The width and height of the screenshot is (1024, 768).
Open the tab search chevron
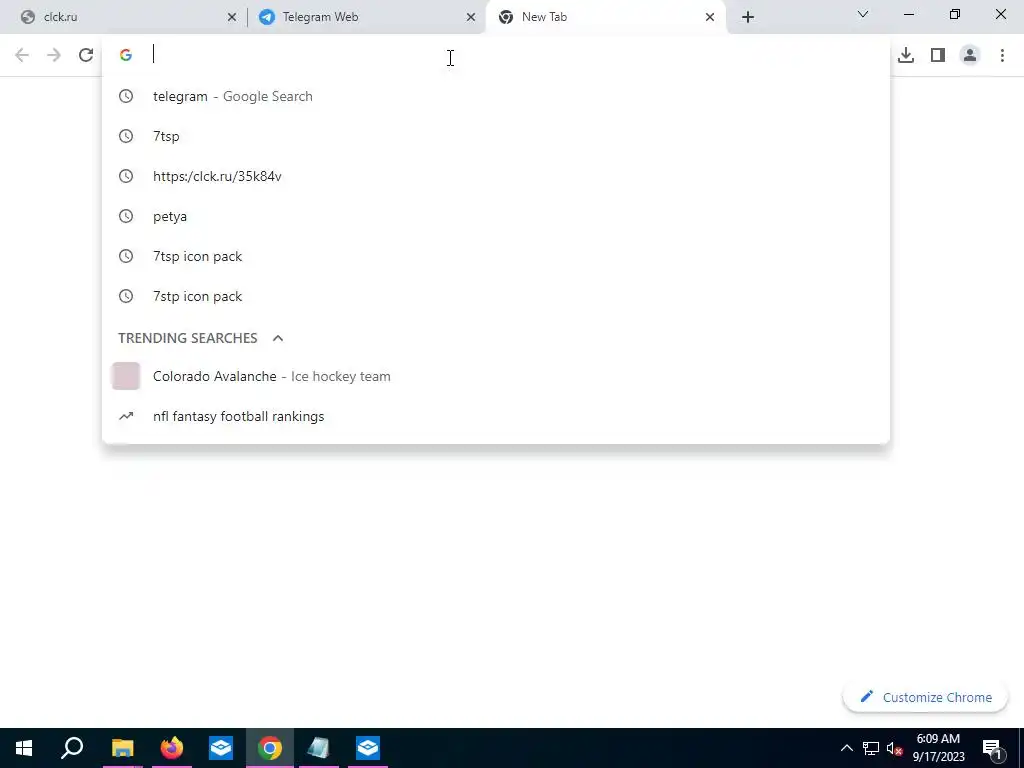pyautogui.click(x=863, y=14)
